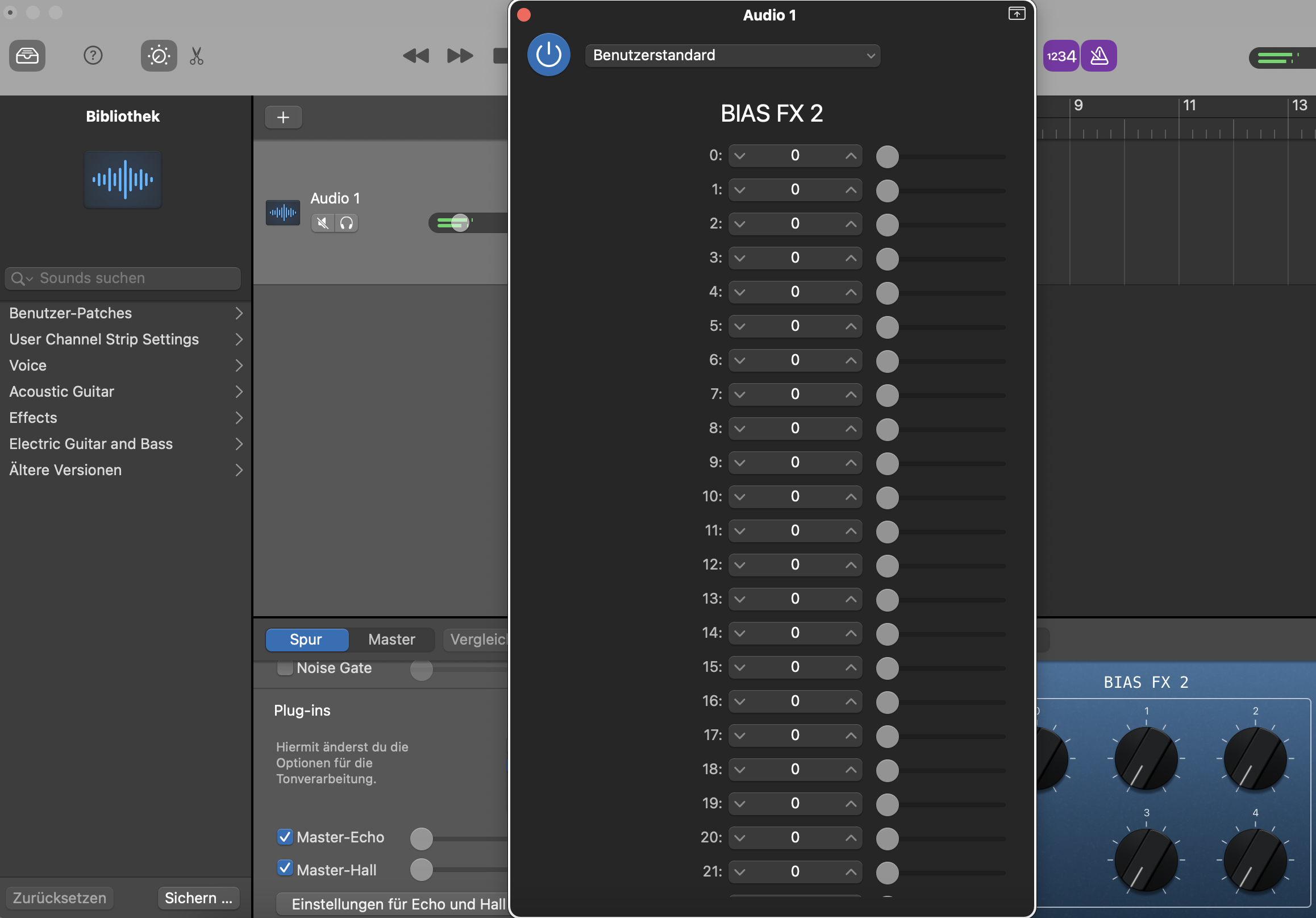Click the BIAS FX 2 power button icon

pyautogui.click(x=548, y=55)
